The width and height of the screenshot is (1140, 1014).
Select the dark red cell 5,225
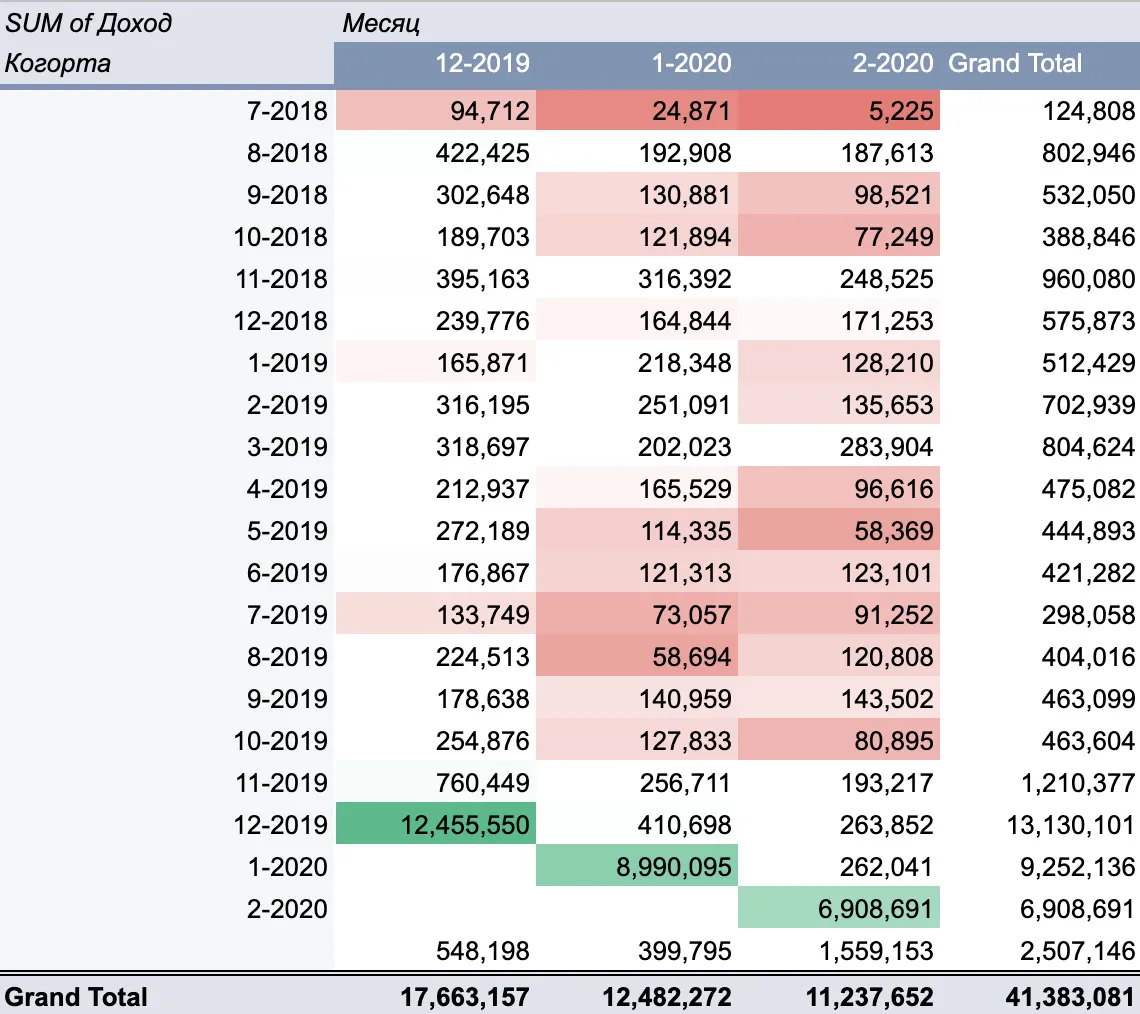click(839, 110)
